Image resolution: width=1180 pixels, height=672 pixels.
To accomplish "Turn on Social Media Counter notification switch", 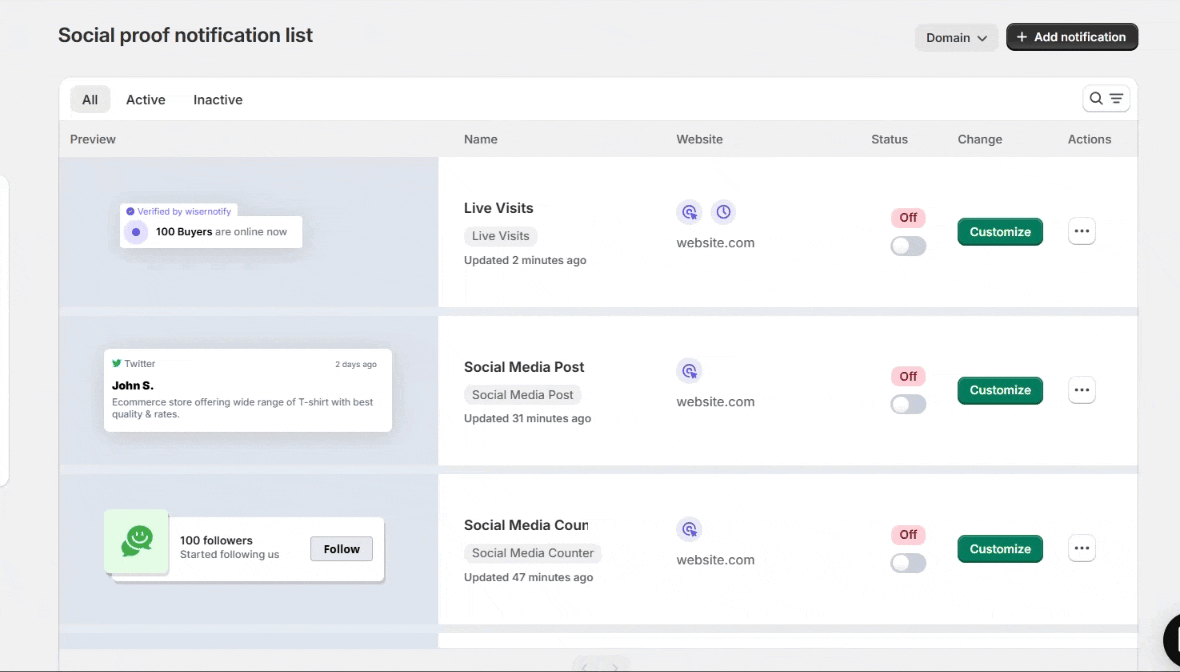I will tap(908, 563).
